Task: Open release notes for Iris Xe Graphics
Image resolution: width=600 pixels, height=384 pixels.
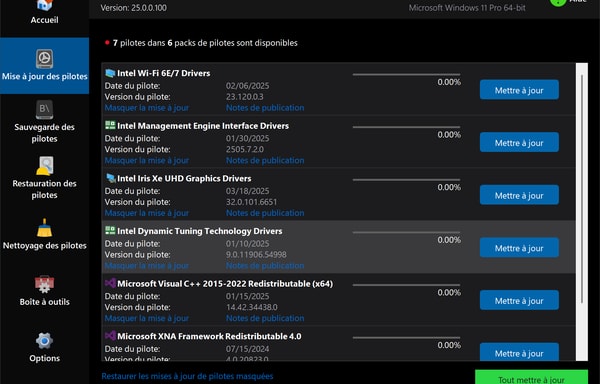Action: 265,213
